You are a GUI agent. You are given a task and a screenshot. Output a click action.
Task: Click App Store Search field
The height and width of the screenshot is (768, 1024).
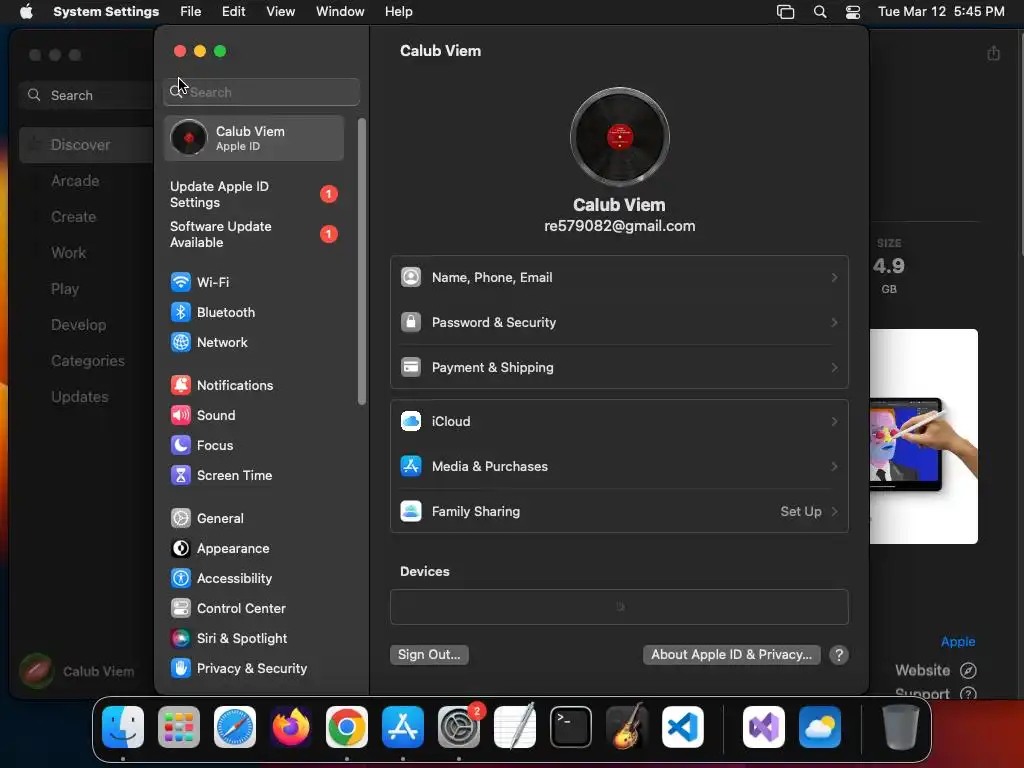point(86,95)
